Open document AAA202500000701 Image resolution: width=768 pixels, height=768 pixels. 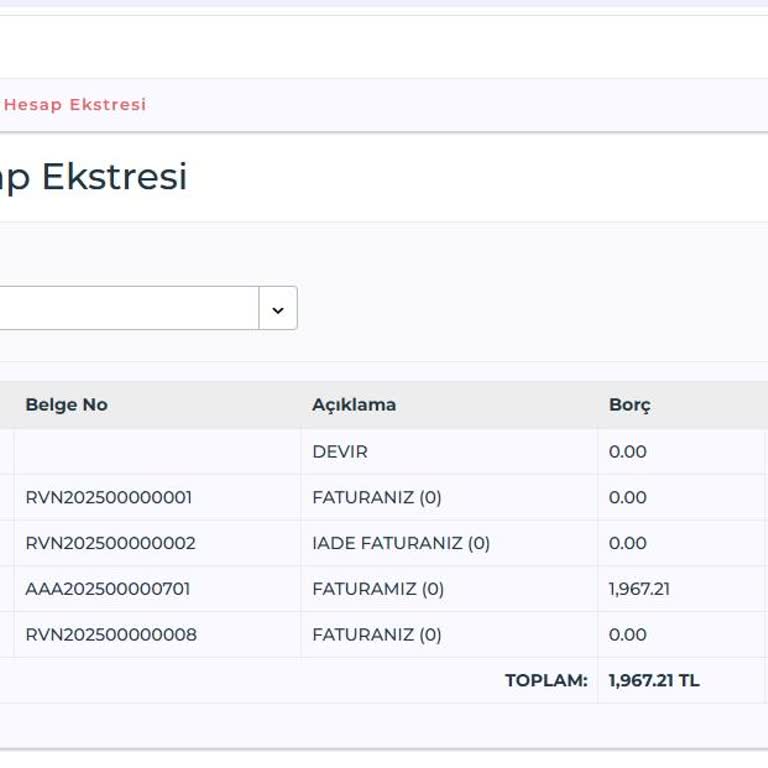[107, 590]
